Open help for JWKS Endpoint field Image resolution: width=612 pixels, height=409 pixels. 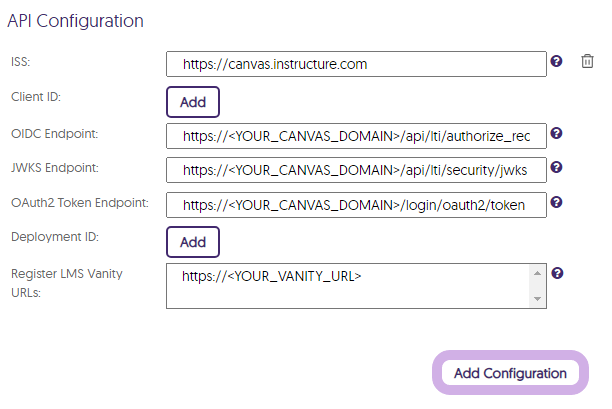click(x=556, y=167)
